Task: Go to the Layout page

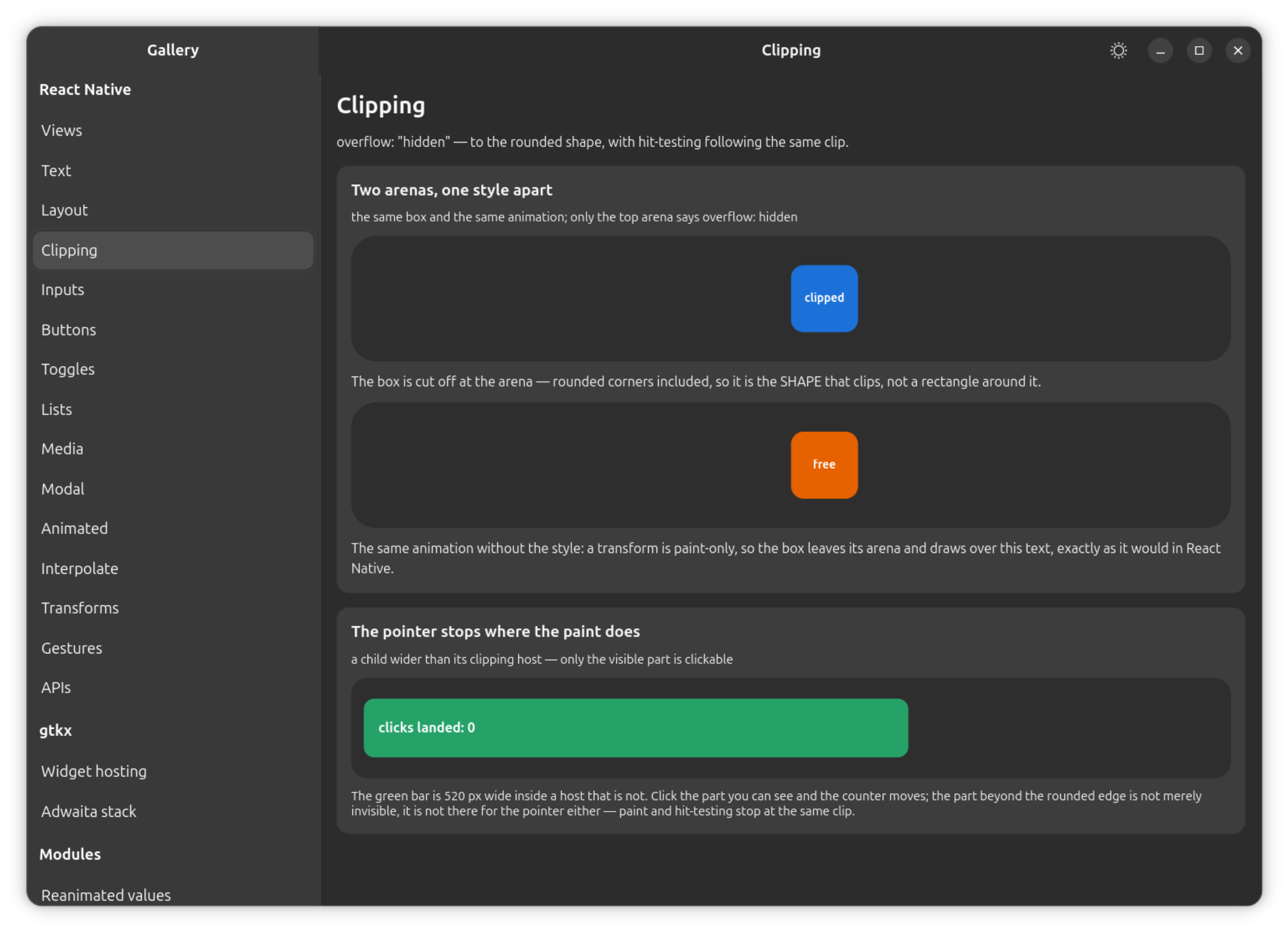Action: click(173, 210)
